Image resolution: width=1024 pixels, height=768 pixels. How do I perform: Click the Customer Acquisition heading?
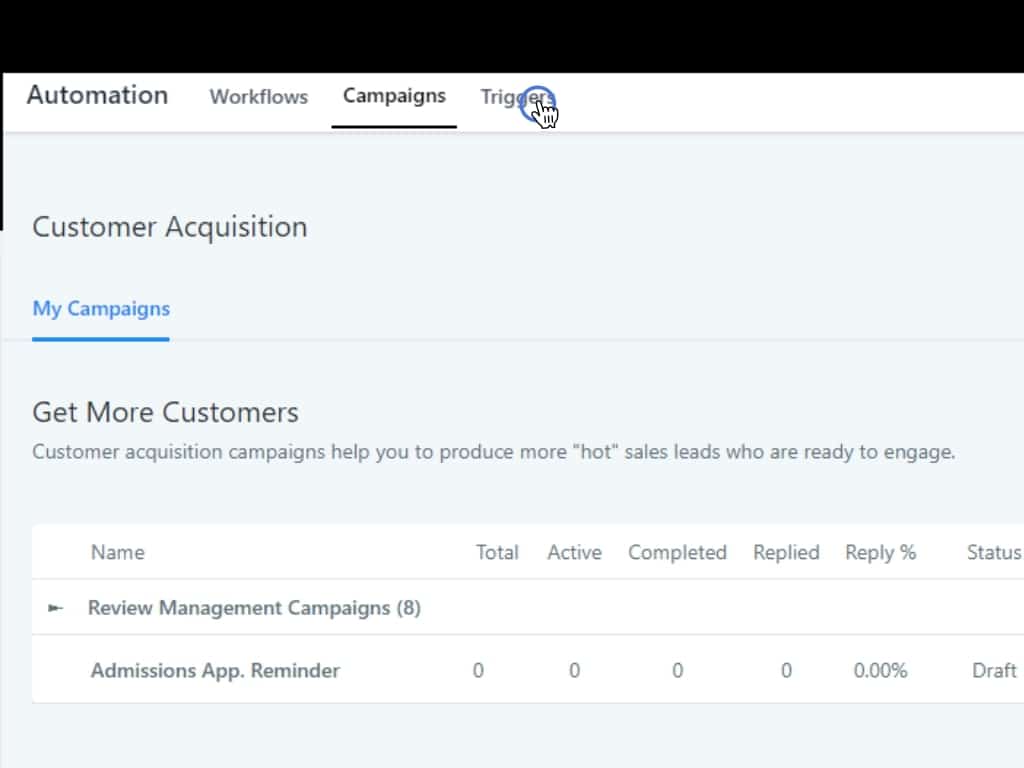pyautogui.click(x=169, y=227)
